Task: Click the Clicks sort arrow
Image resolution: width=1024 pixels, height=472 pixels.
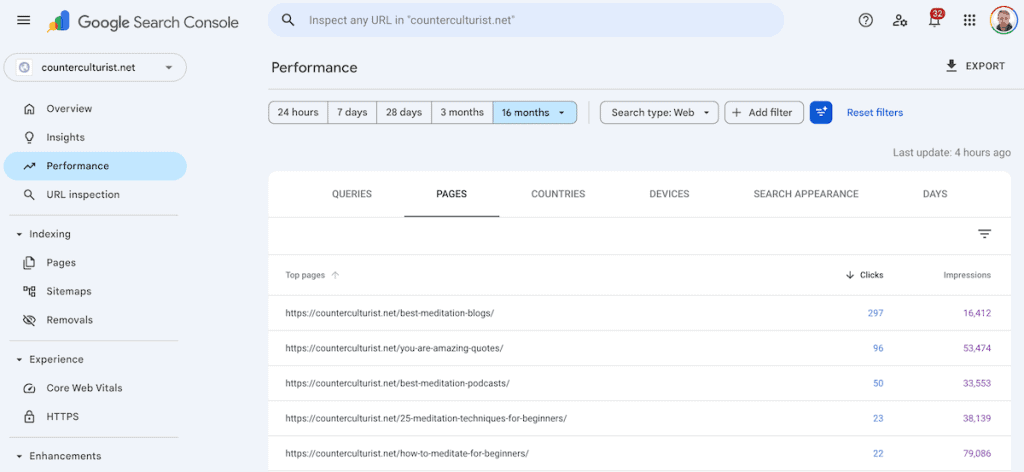Action: point(850,275)
